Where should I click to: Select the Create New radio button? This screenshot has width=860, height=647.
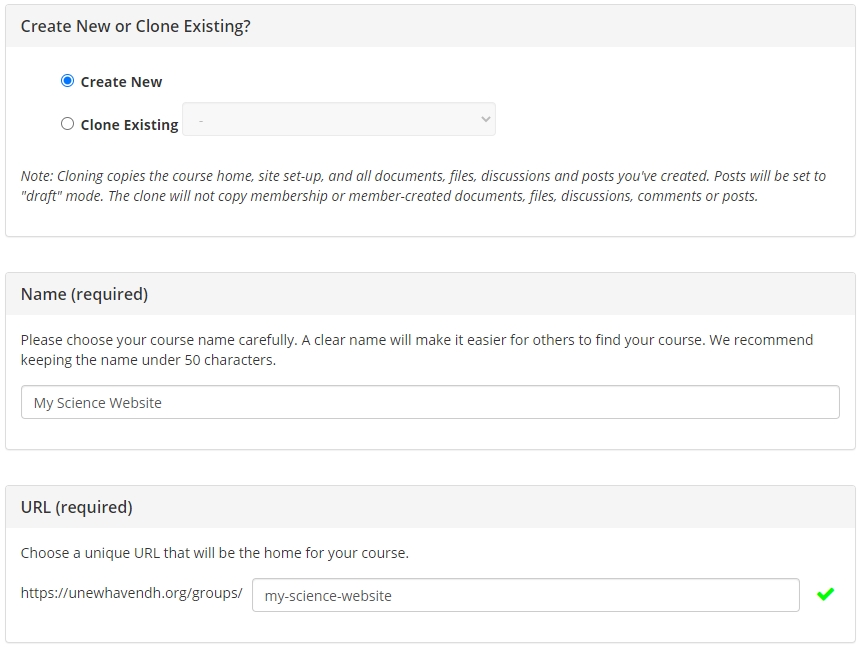click(x=67, y=81)
